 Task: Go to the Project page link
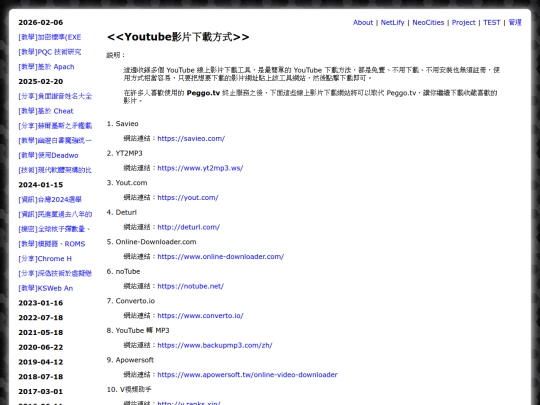coord(464,22)
